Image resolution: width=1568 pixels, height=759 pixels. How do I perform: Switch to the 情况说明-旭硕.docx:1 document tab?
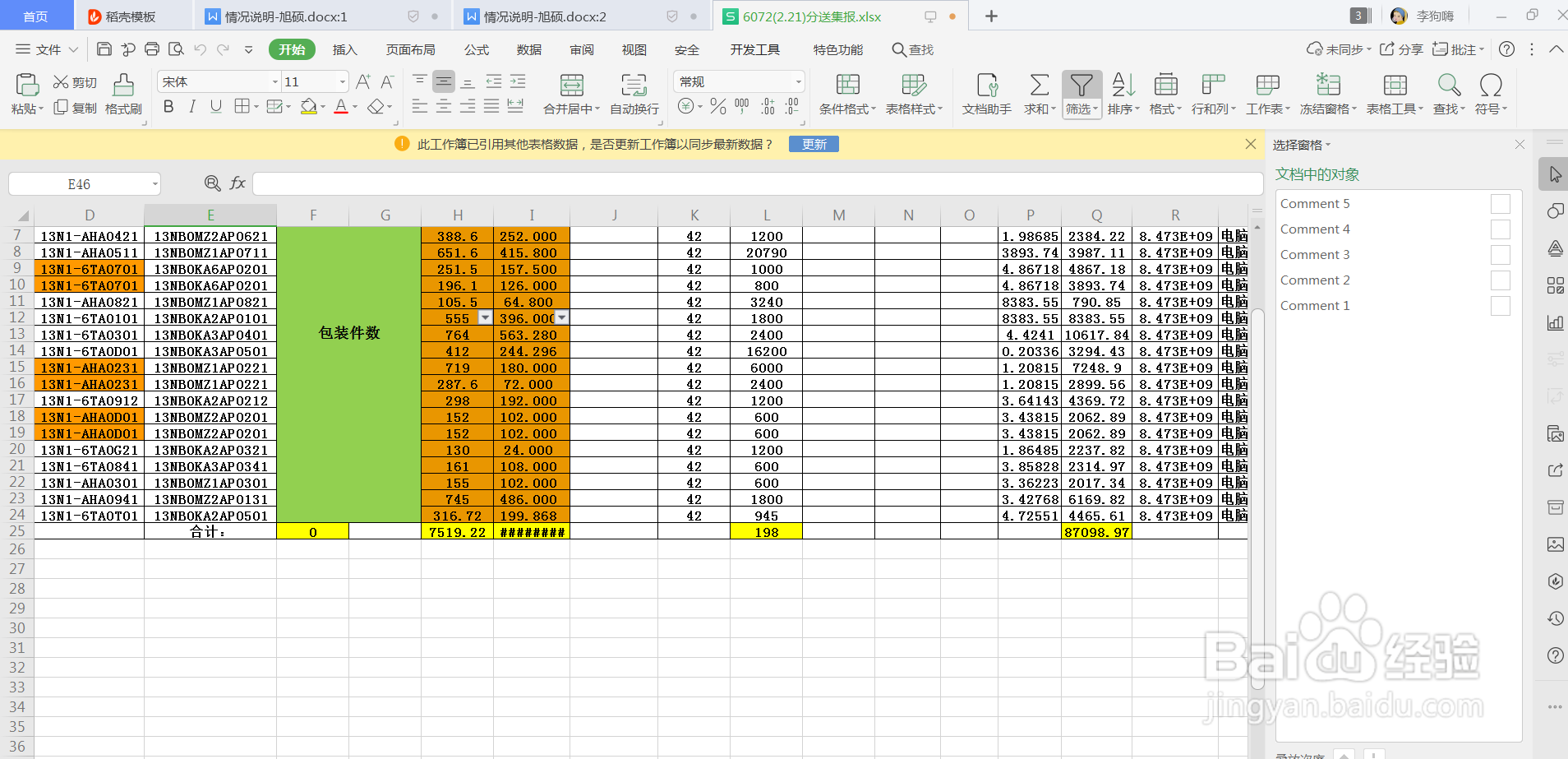coord(323,16)
